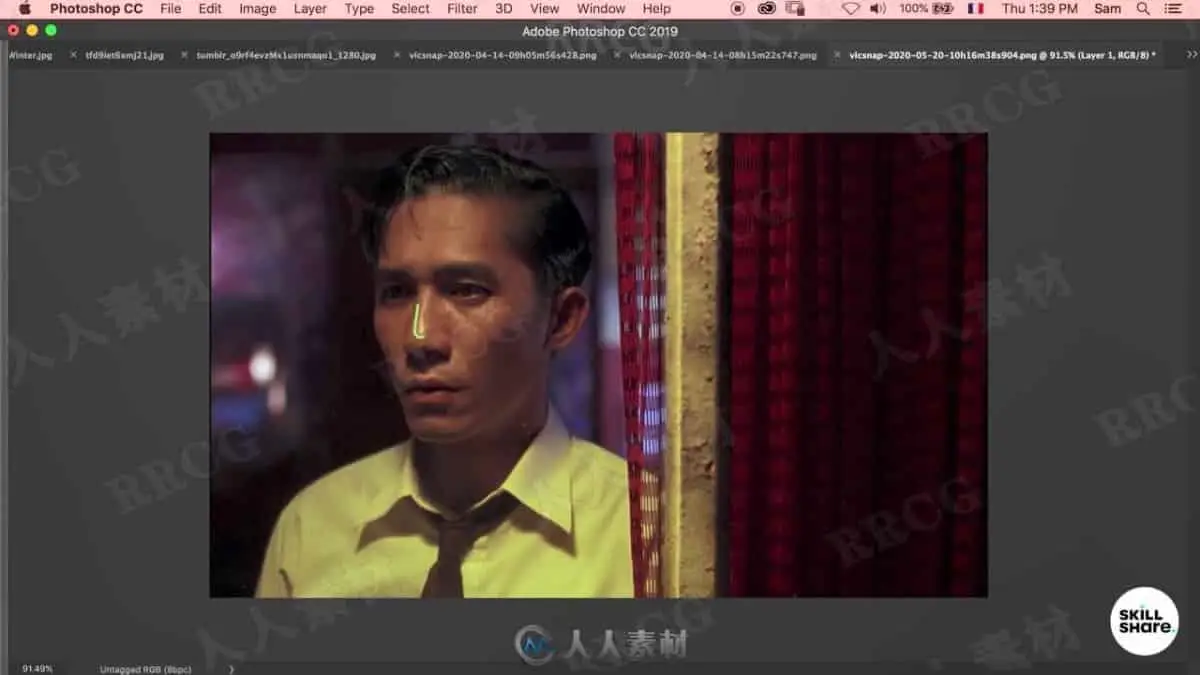Screen dimensions: 1200x675
Task: Switch to the tumblr_o9rf4evzMx1usnmaqo1_1280.jpg tab
Action: click(x=286, y=55)
